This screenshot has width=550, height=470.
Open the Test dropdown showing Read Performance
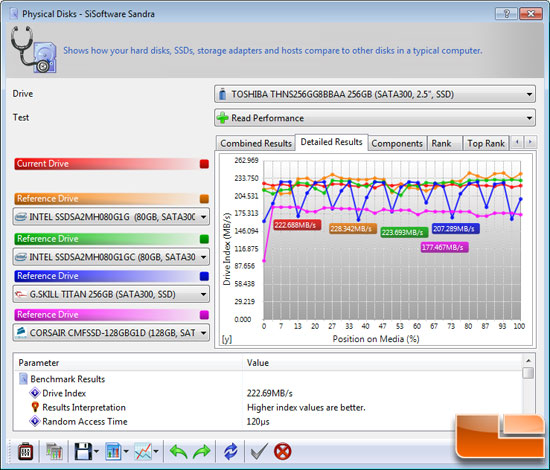point(375,118)
